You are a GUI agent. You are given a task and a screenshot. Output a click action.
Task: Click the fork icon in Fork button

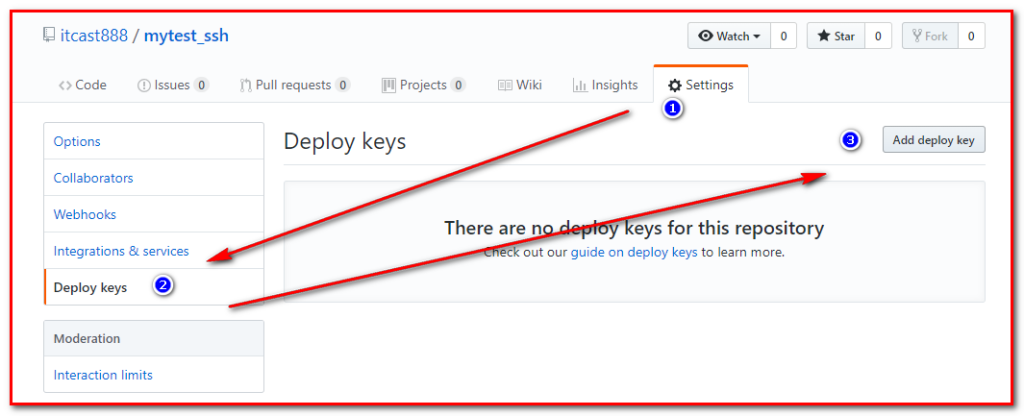pos(917,36)
